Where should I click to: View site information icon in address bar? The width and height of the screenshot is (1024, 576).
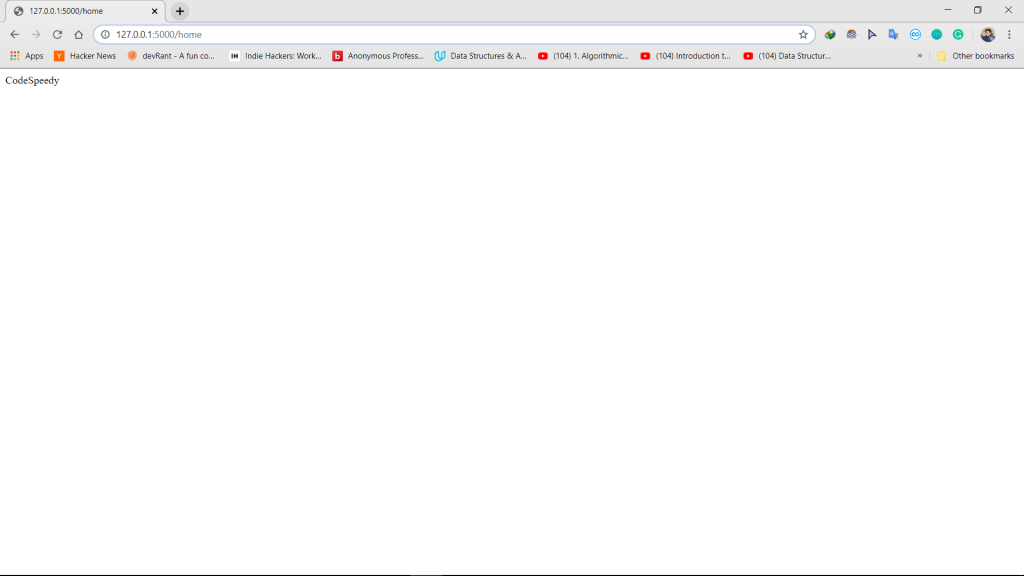point(105,34)
